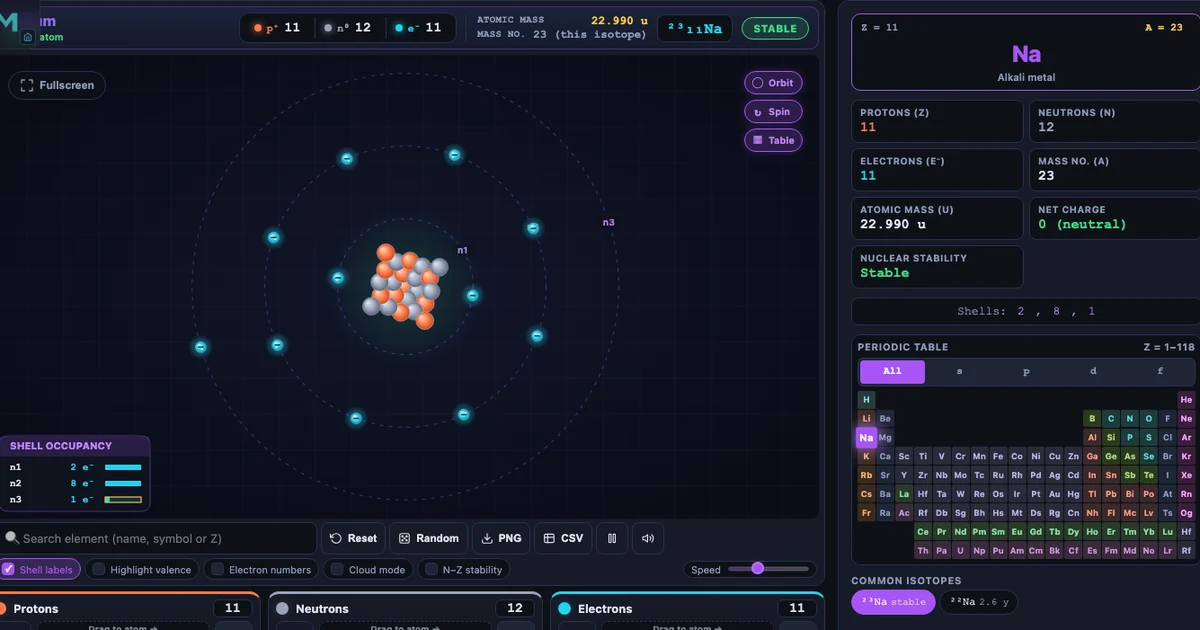Generate a Random element

[x=428, y=538]
